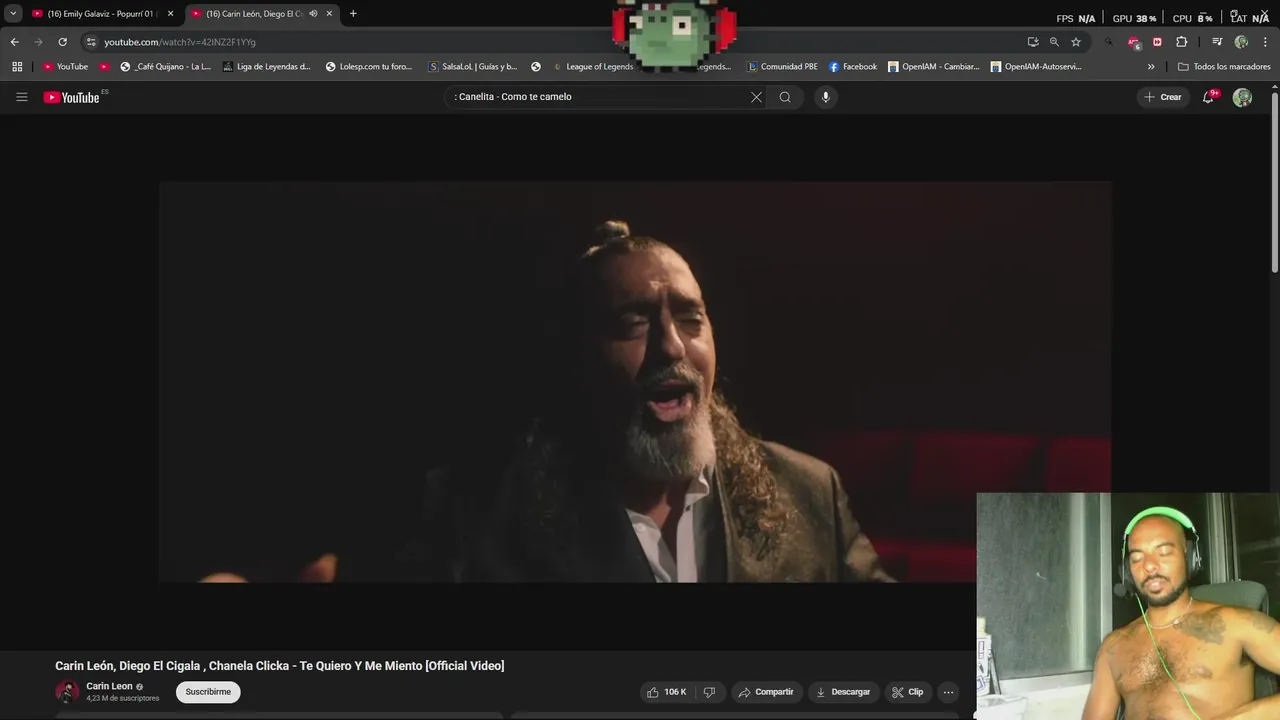Click the video title text
This screenshot has height=720, width=1280.
(x=279, y=666)
